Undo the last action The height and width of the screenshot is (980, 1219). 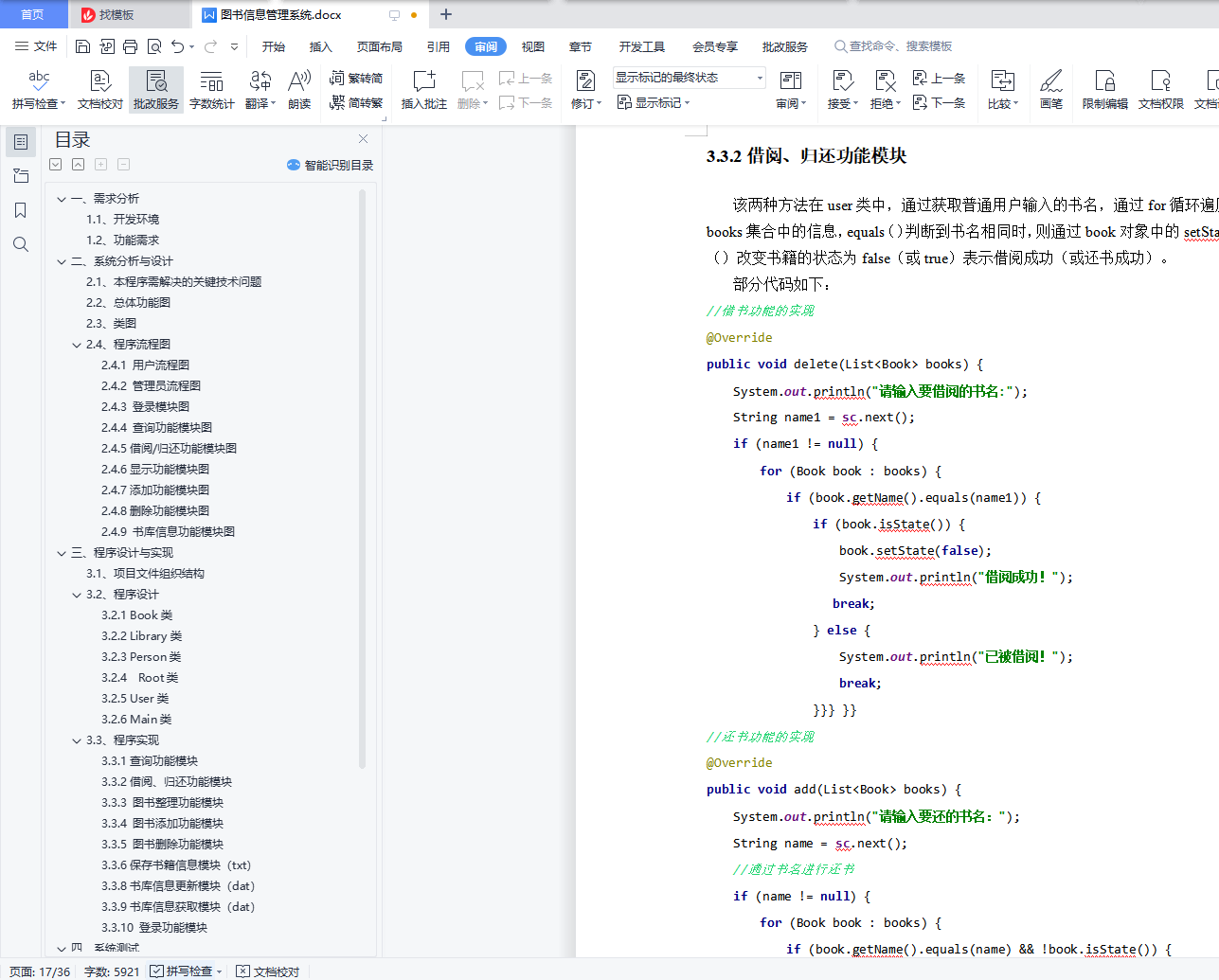(177, 46)
